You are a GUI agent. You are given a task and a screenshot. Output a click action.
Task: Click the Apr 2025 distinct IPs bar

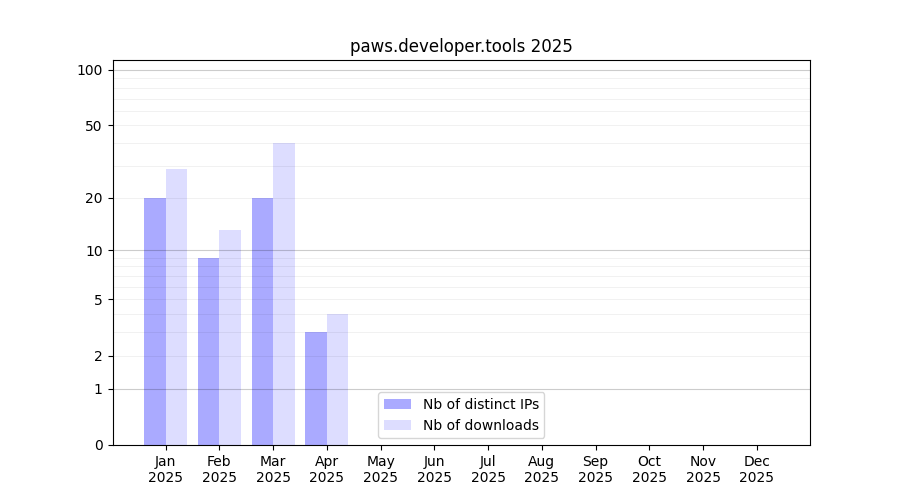coord(316,388)
